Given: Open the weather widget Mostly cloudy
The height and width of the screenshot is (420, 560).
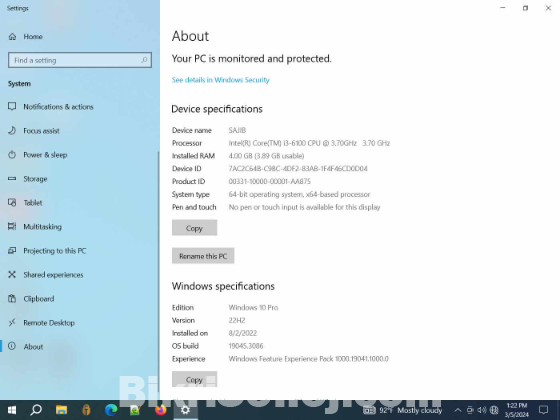Looking at the screenshot, I should [x=403, y=410].
